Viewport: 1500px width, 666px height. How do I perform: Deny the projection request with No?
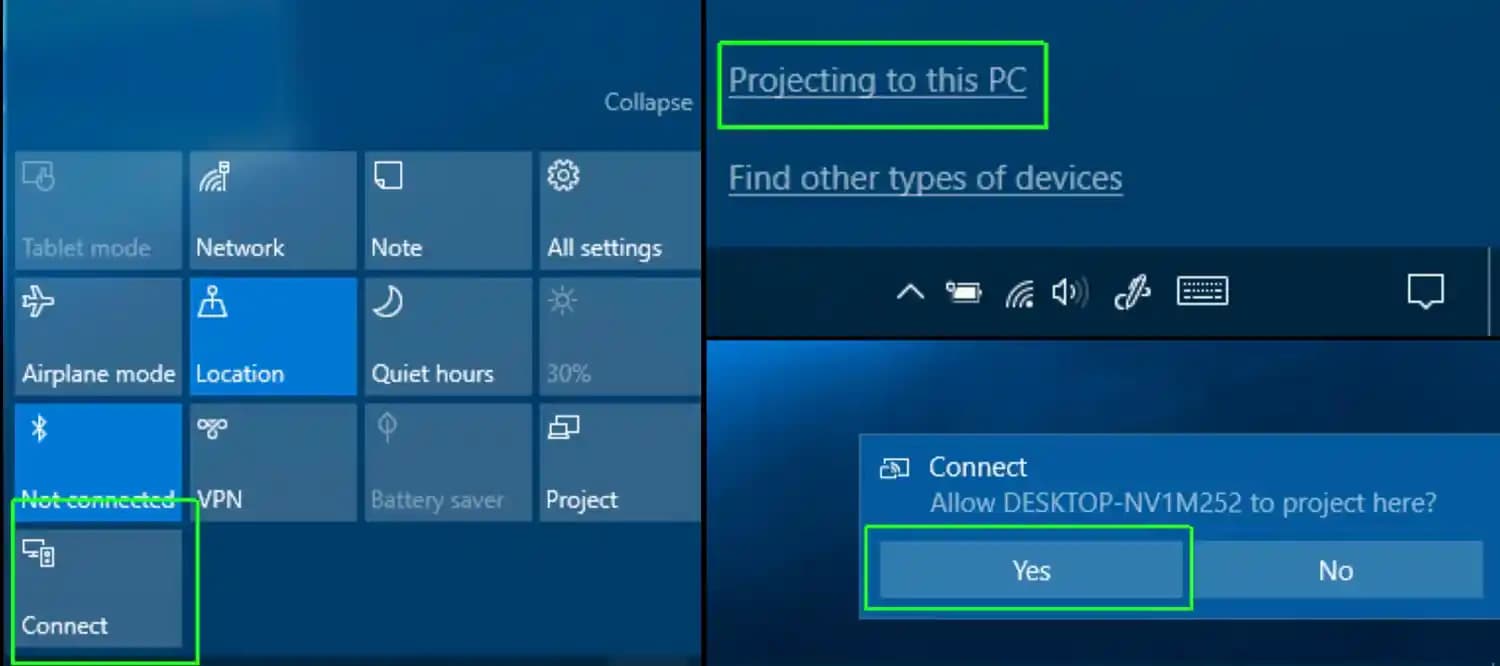click(1335, 569)
